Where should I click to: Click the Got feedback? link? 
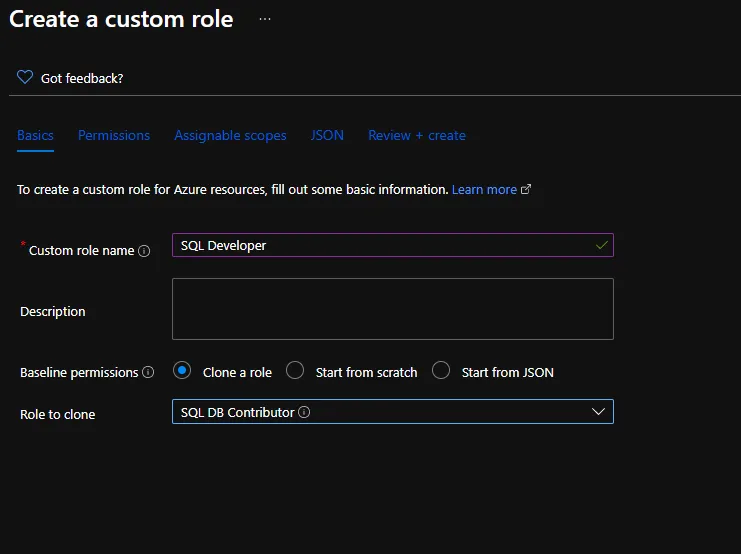tap(82, 78)
